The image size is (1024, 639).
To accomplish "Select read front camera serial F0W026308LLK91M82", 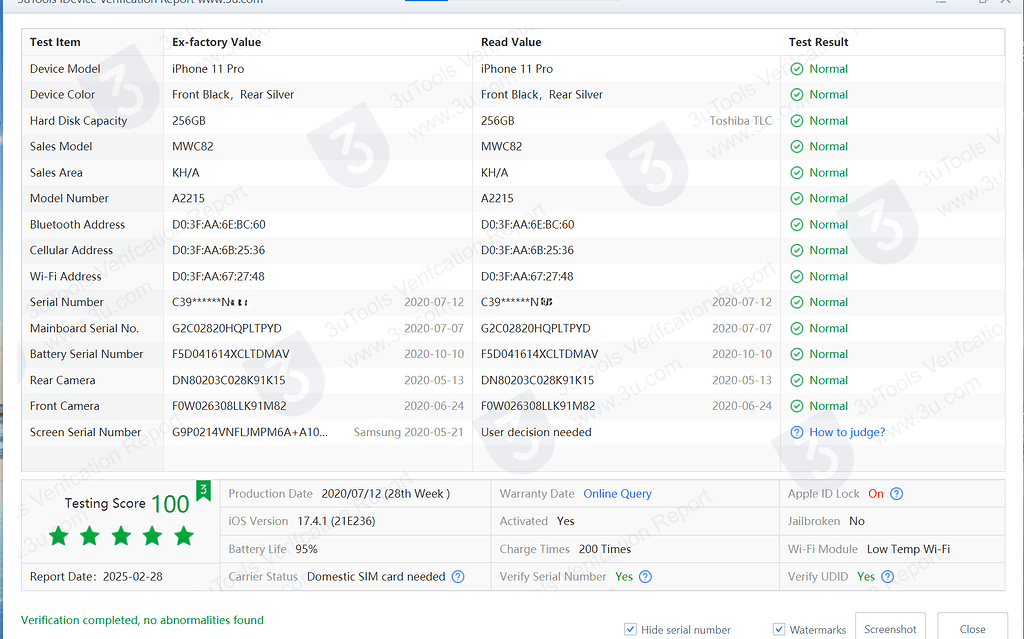I will coord(538,406).
